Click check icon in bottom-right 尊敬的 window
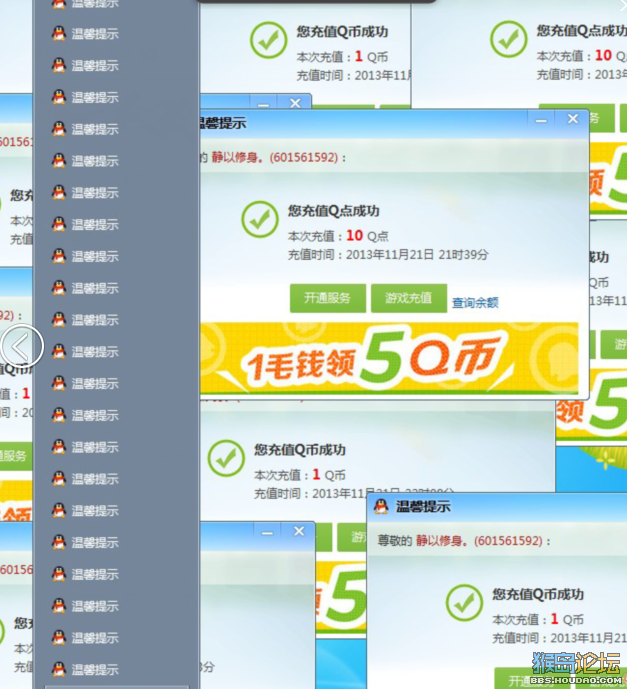Viewport: 627px width, 689px height. pyautogui.click(x=464, y=602)
